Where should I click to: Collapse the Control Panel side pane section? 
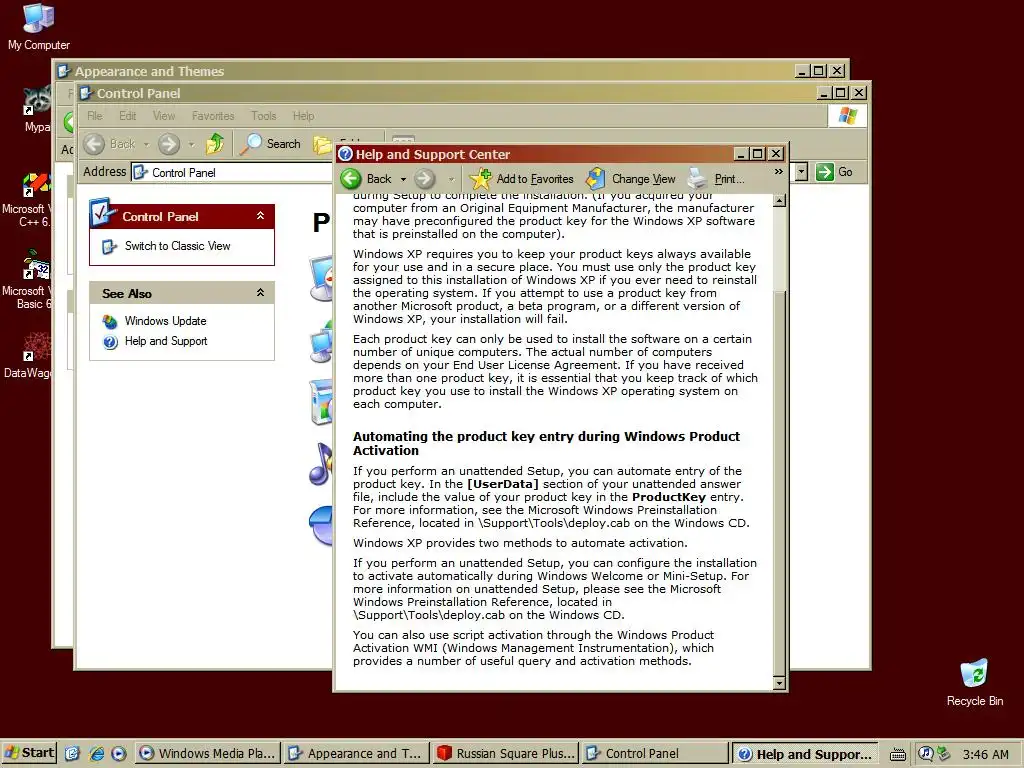(260, 216)
